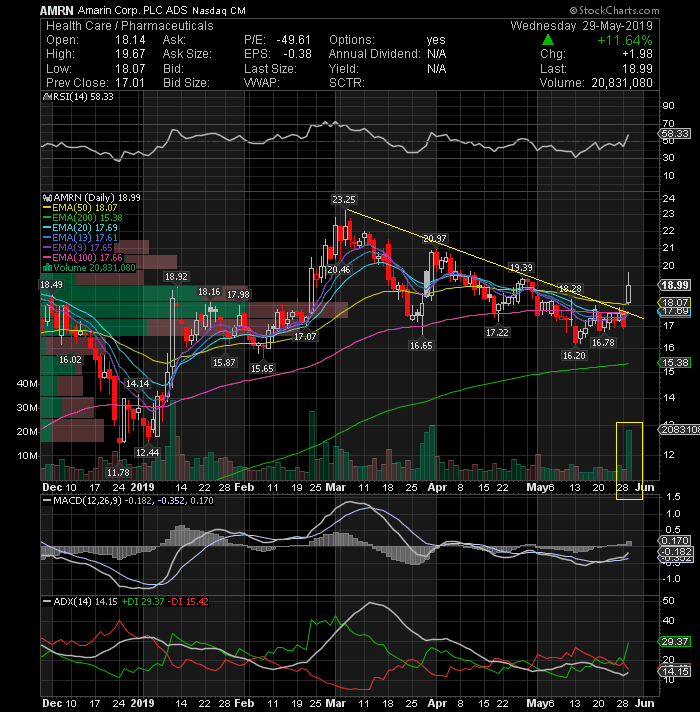Click the +DI 29.37 legend text
This screenshot has width=700, height=712.
click(143, 602)
